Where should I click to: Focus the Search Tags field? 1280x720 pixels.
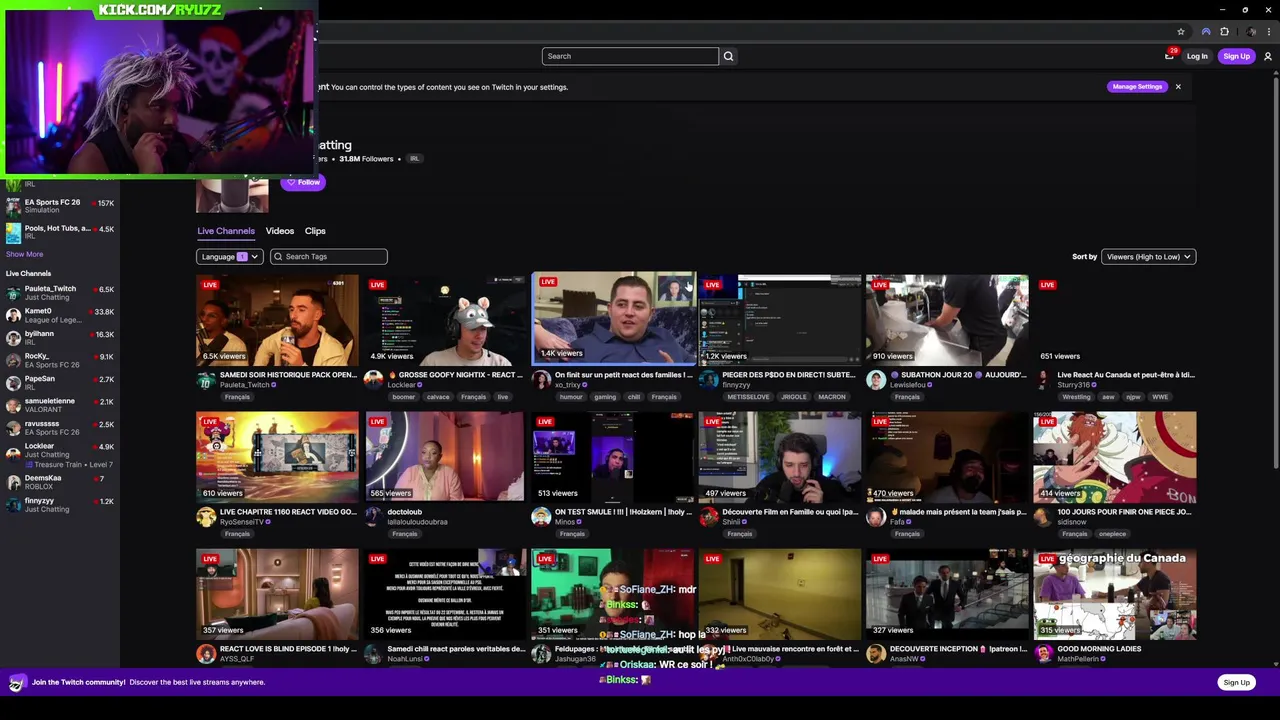coord(329,257)
